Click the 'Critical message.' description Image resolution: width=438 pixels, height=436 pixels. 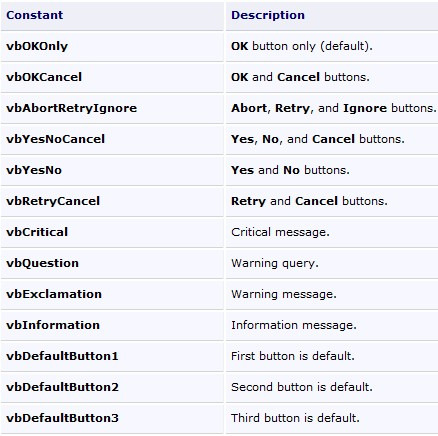(x=280, y=232)
